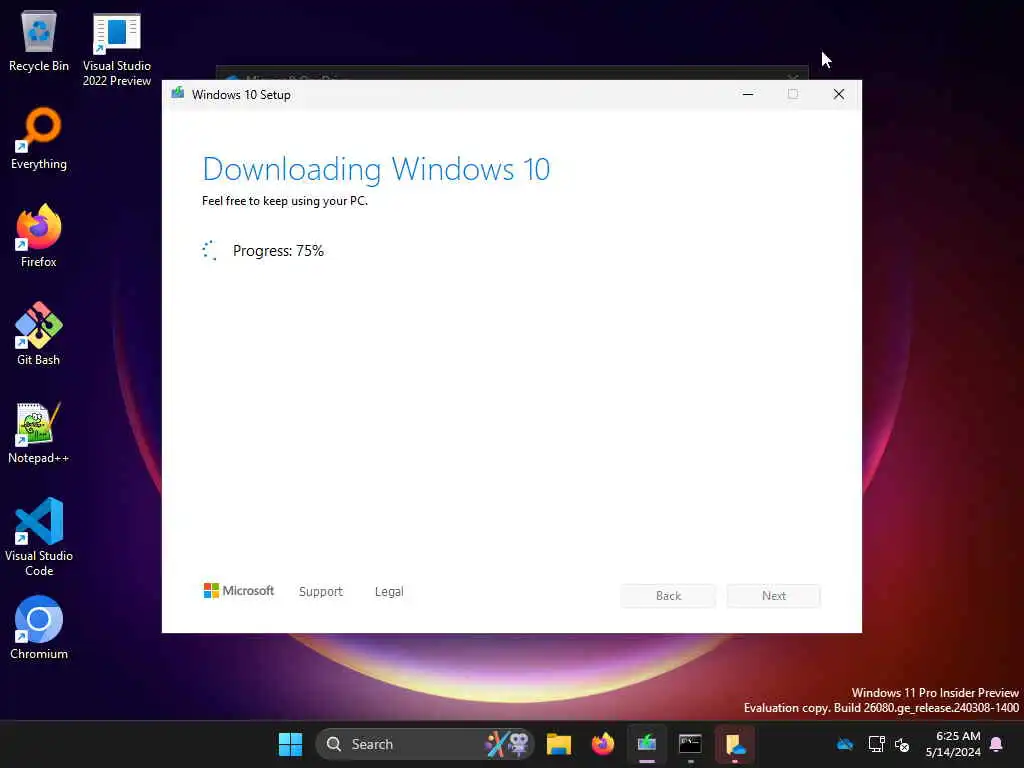Image resolution: width=1024 pixels, height=768 pixels.
Task: Minimize the Windows 10 Setup window
Action: 748,95
